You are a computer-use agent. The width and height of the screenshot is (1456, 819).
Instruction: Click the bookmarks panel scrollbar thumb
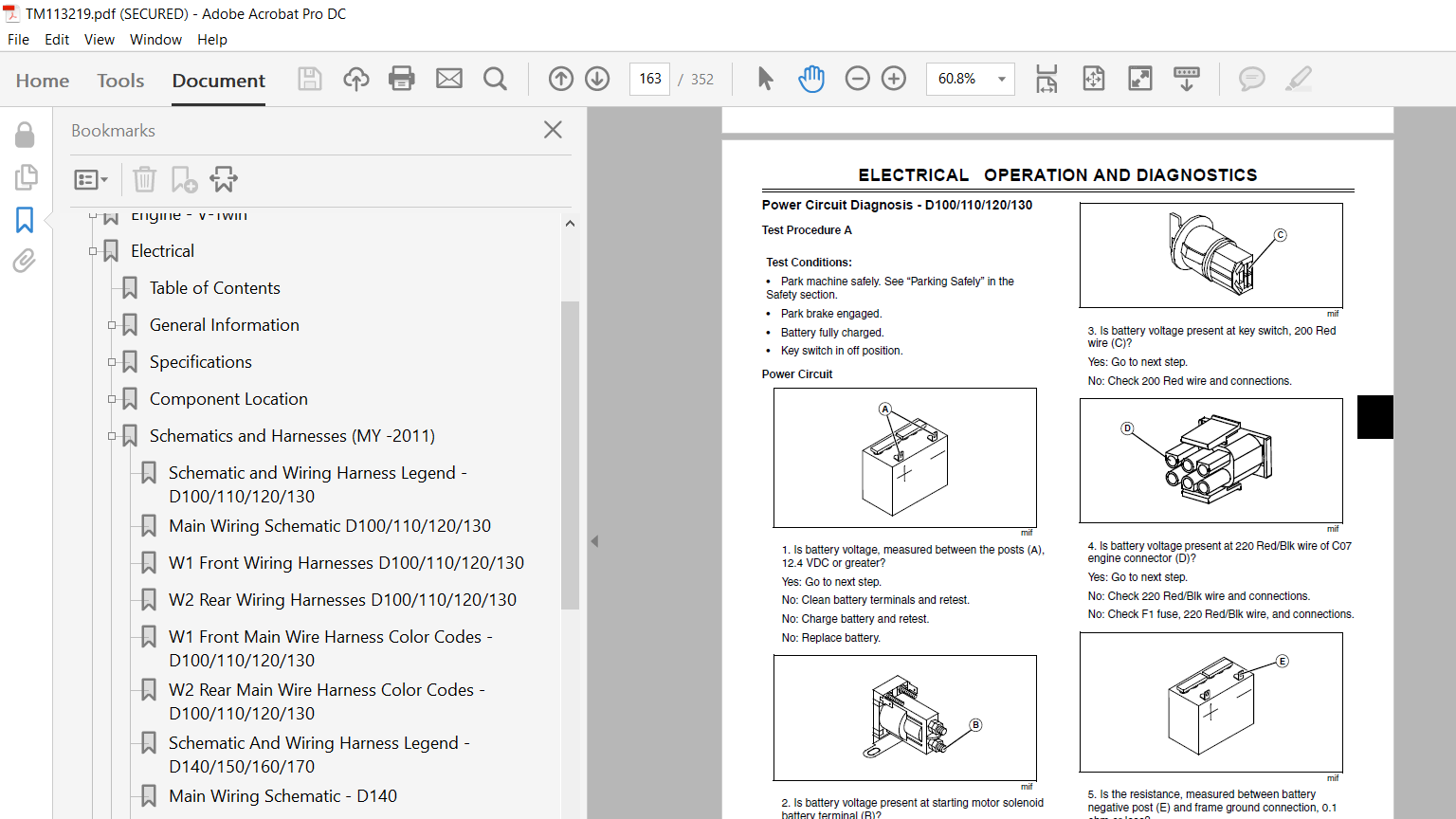570,455
